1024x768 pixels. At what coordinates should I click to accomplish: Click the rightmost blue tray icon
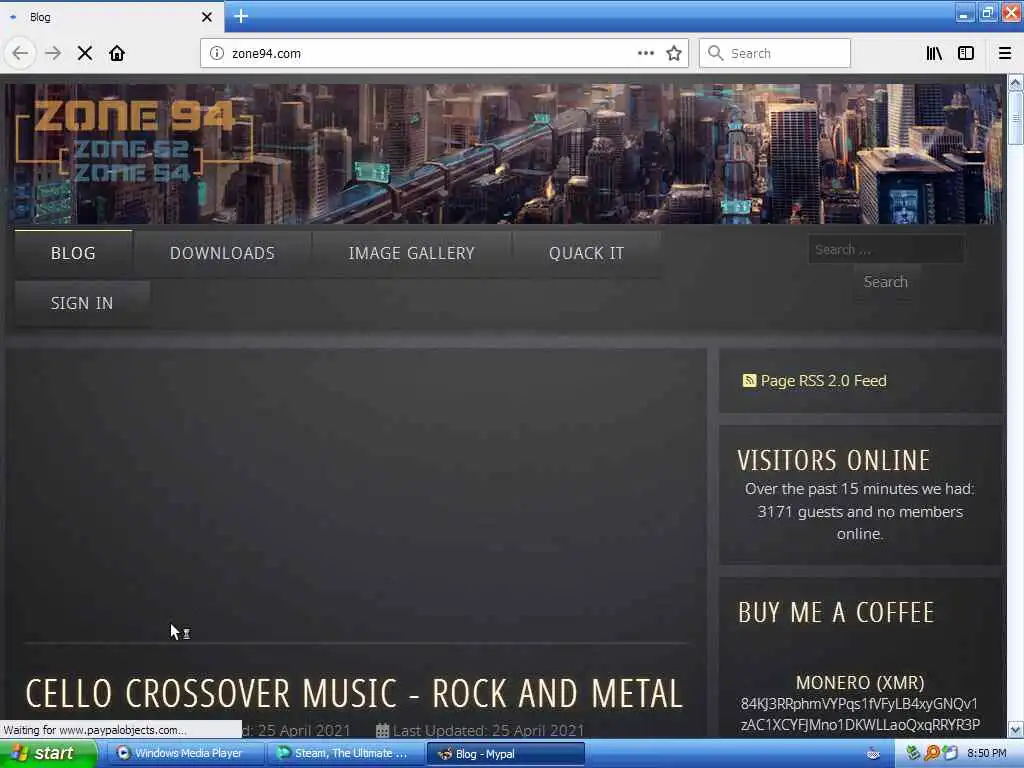point(950,753)
